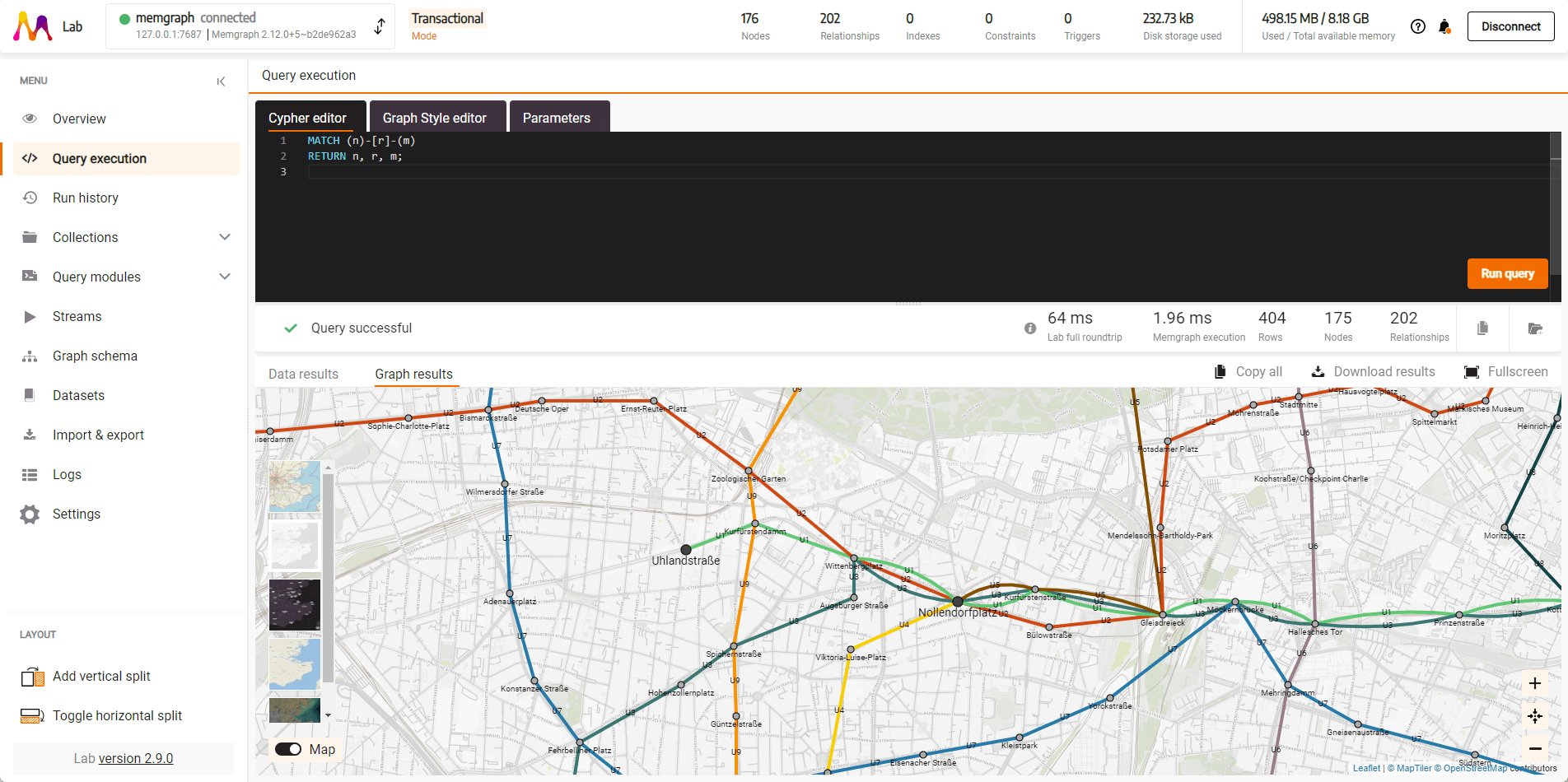Disable the Map toggle switch
Viewport: 1568px width, 782px height.
pyautogui.click(x=289, y=749)
